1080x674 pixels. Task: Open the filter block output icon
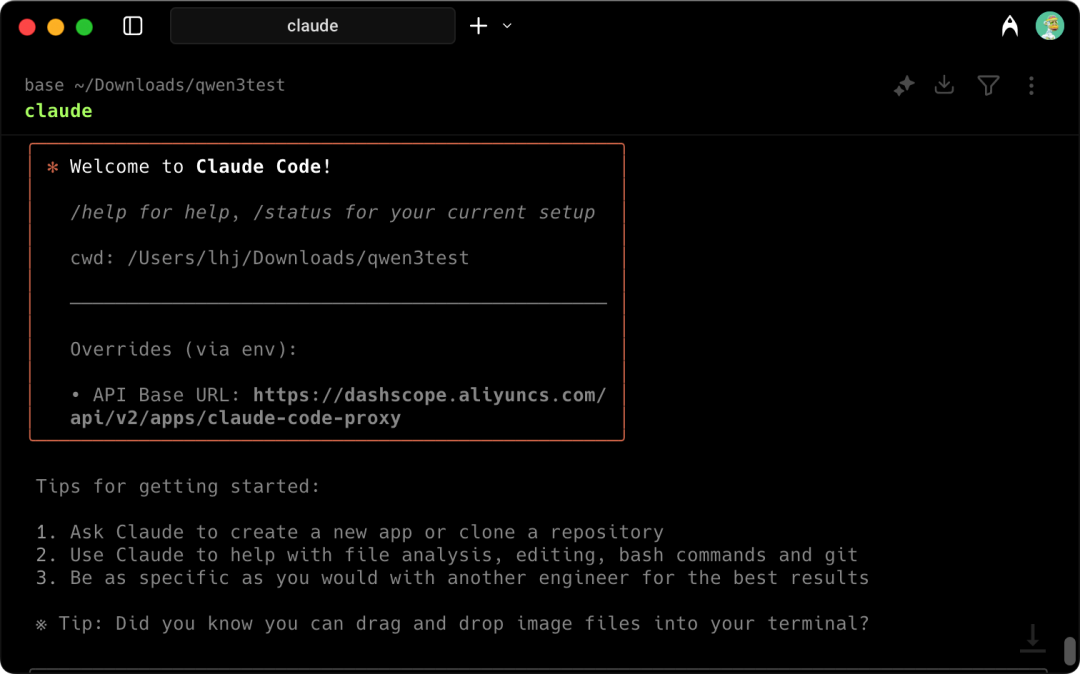click(988, 85)
